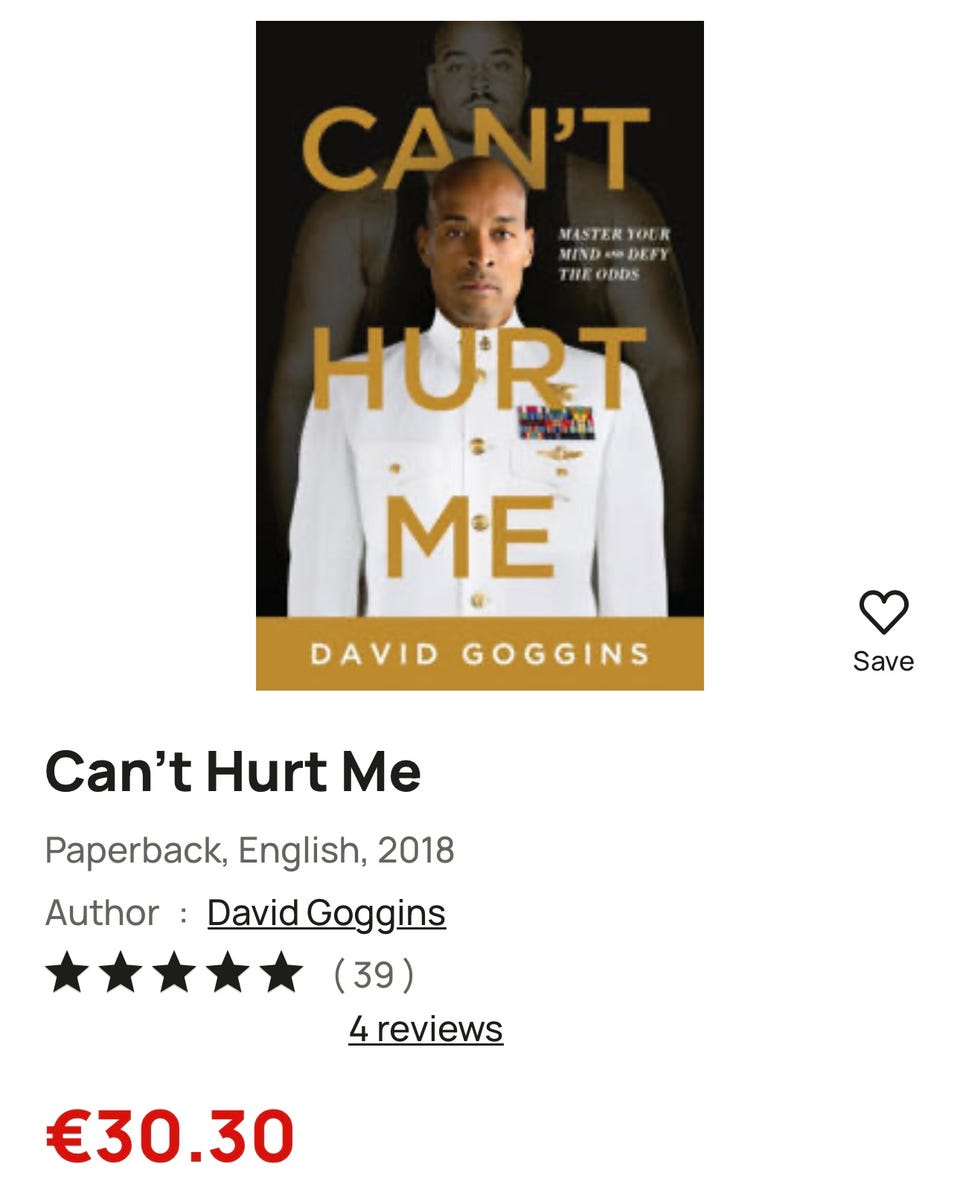Click the Can't Hurt Me title heading

pos(232,771)
